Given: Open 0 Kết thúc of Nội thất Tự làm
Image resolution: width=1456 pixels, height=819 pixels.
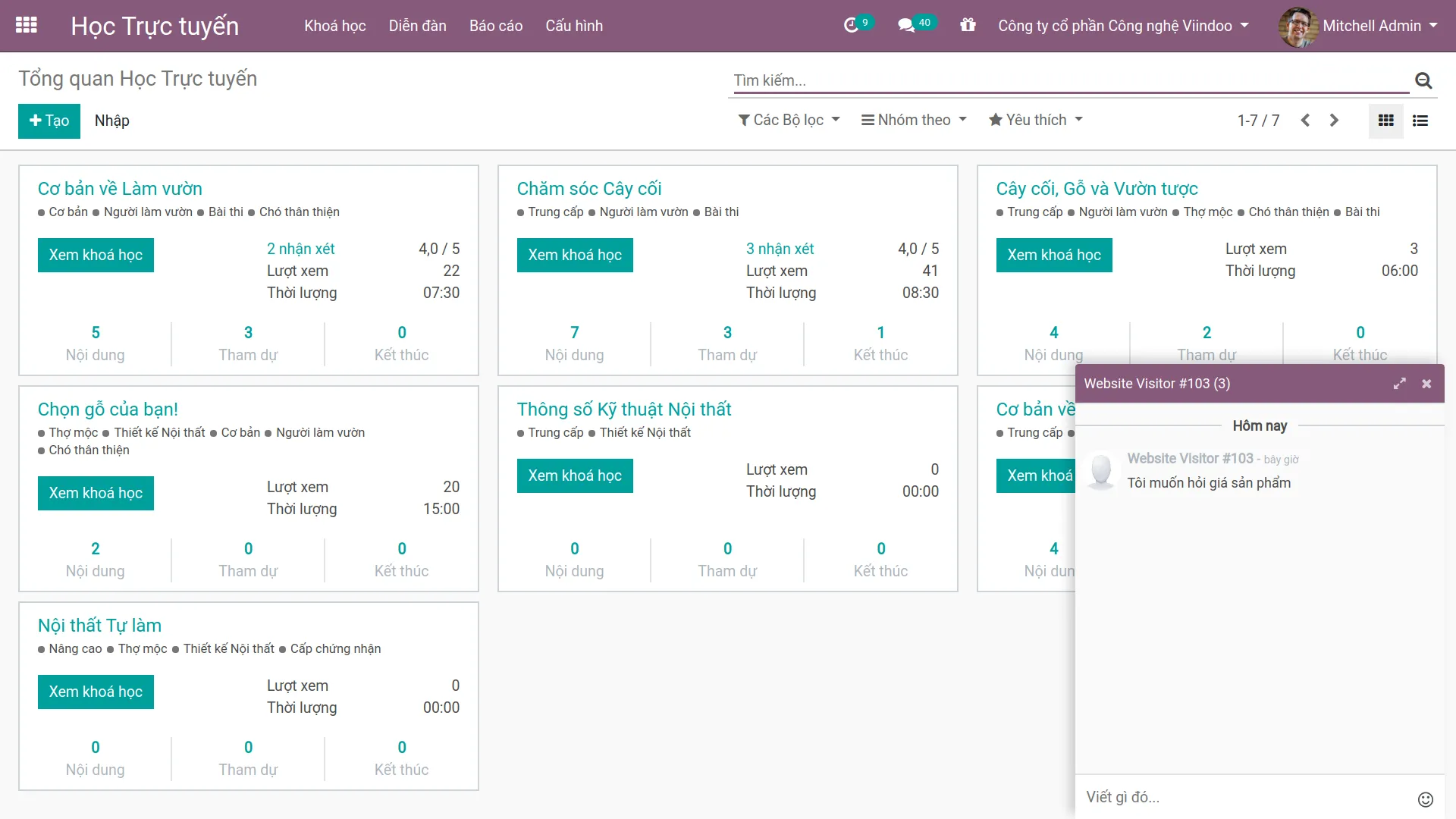Looking at the screenshot, I should tap(401, 758).
